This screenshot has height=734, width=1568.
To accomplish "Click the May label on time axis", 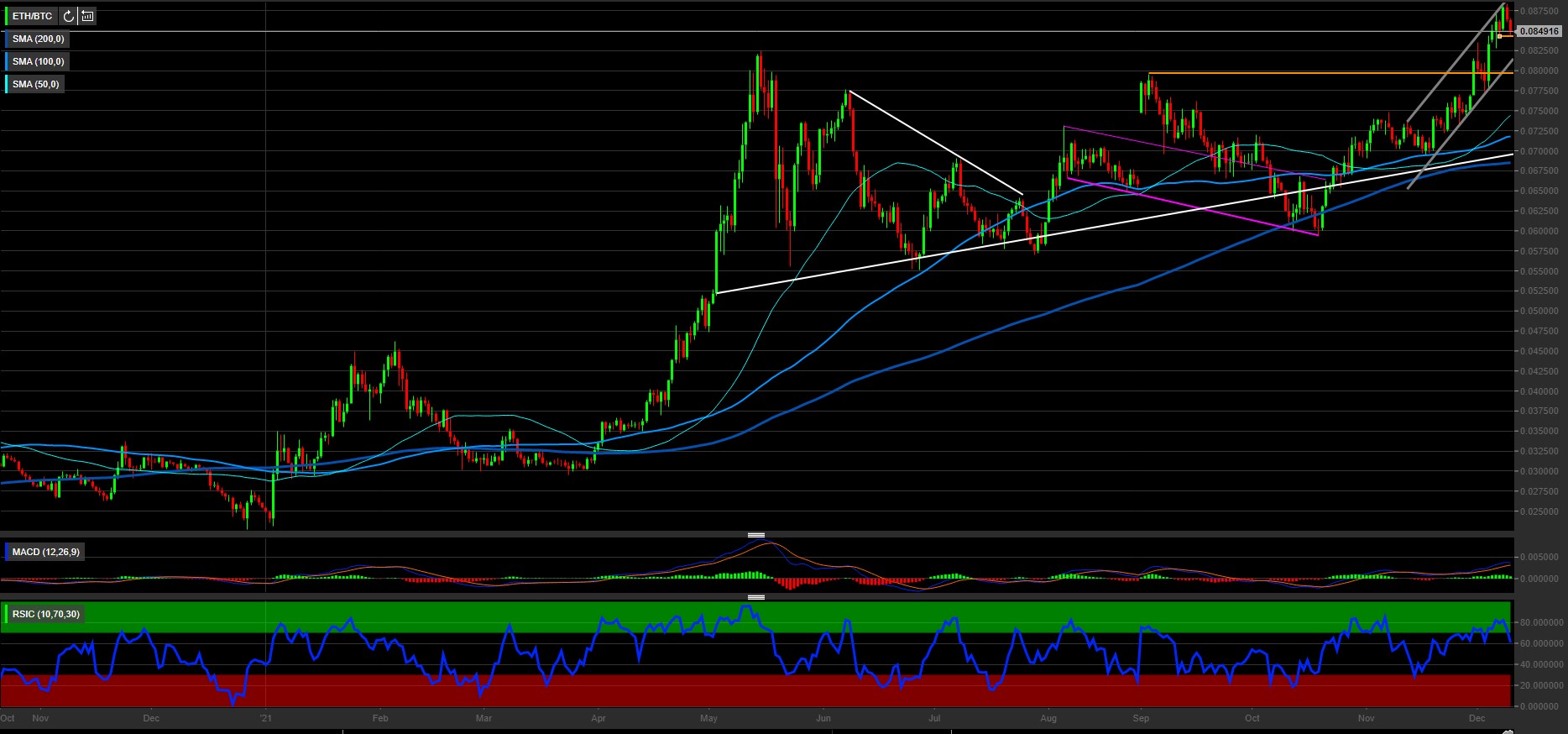I will [708, 718].
